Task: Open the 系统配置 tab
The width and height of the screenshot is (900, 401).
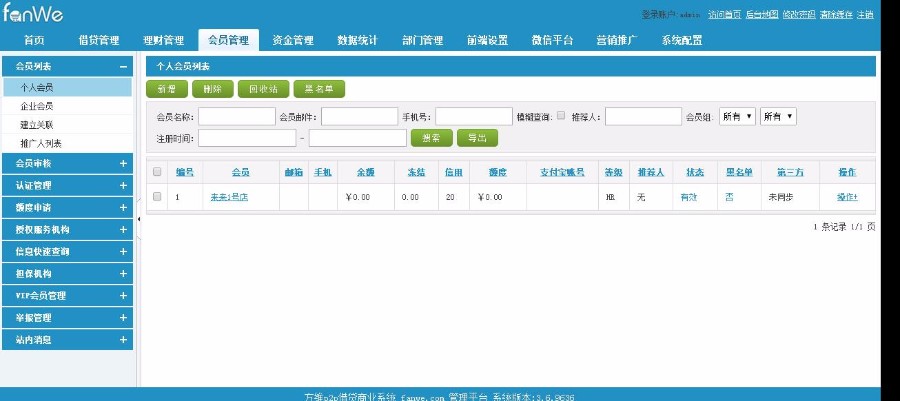Action: click(682, 40)
